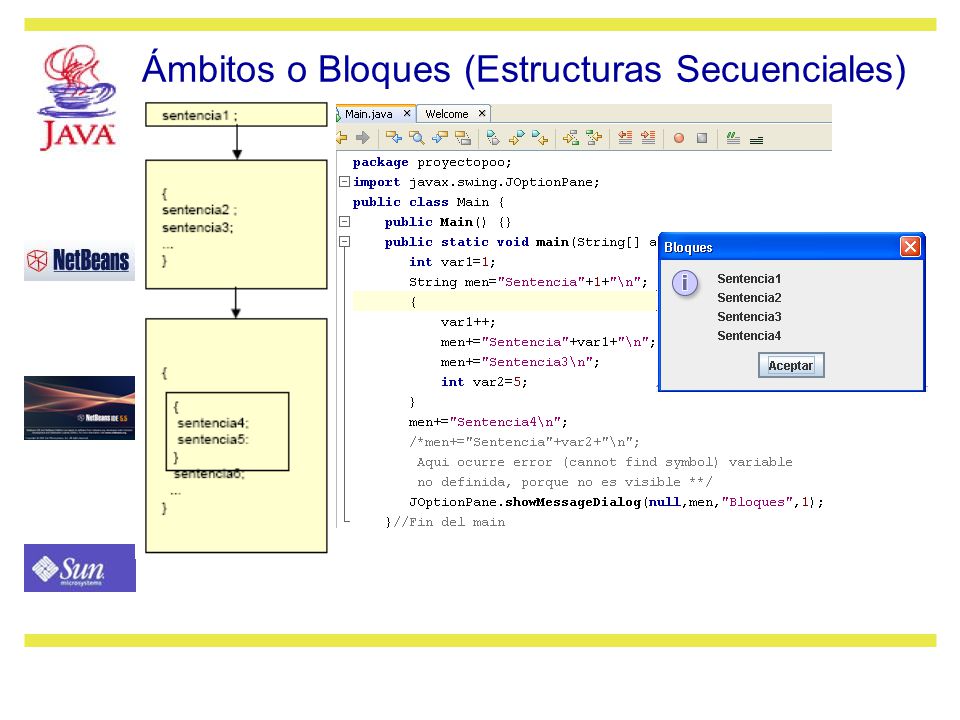The width and height of the screenshot is (960, 720).
Task: Switch to the Main.java tab
Action: click(x=369, y=114)
